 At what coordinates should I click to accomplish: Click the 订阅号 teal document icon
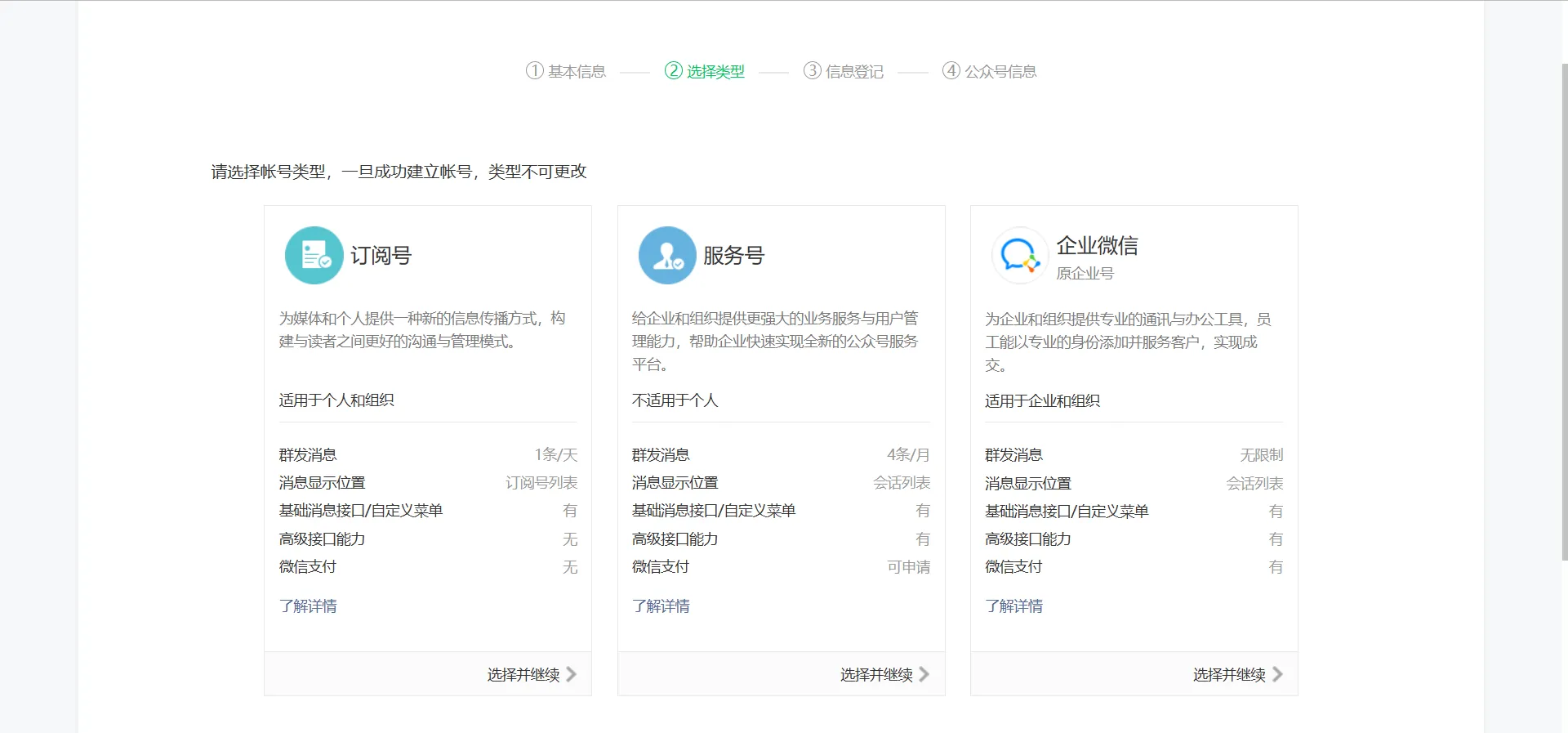314,256
